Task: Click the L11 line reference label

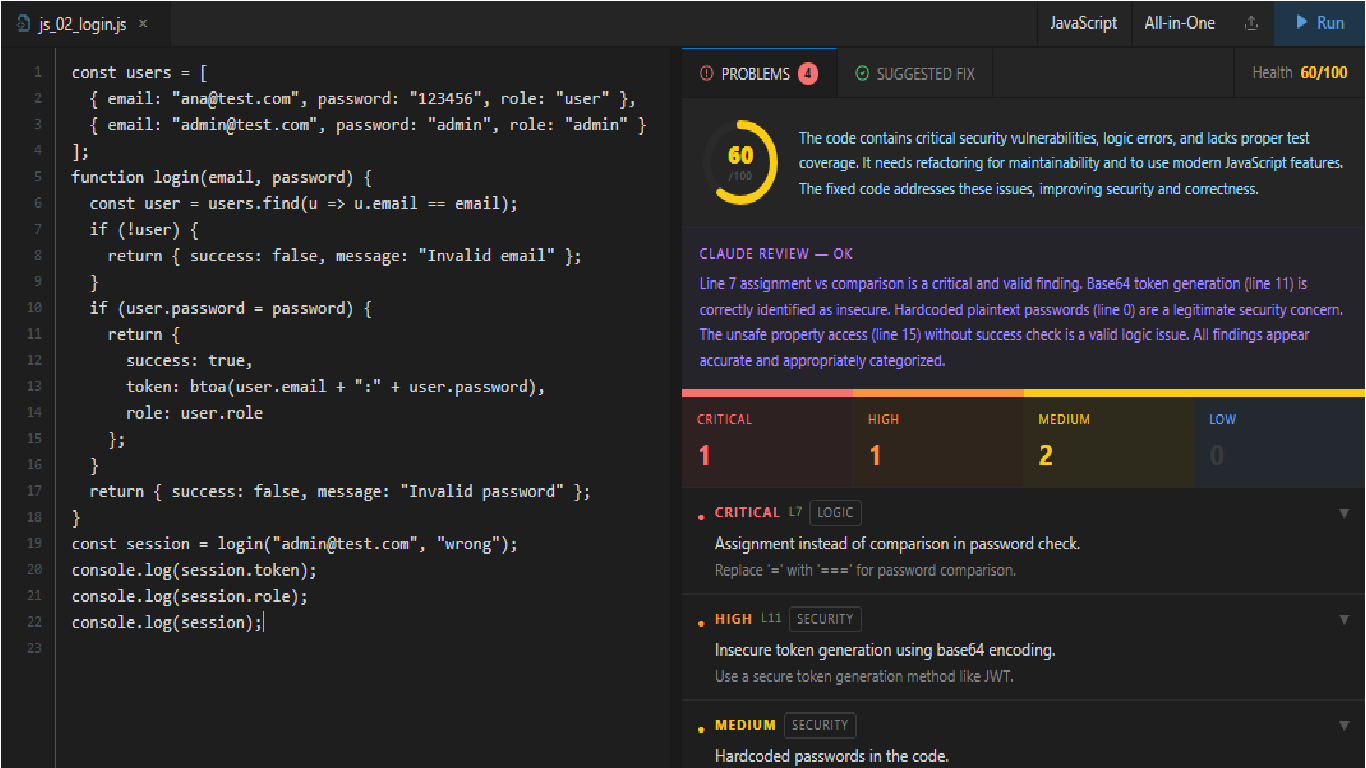Action: [x=771, y=618]
